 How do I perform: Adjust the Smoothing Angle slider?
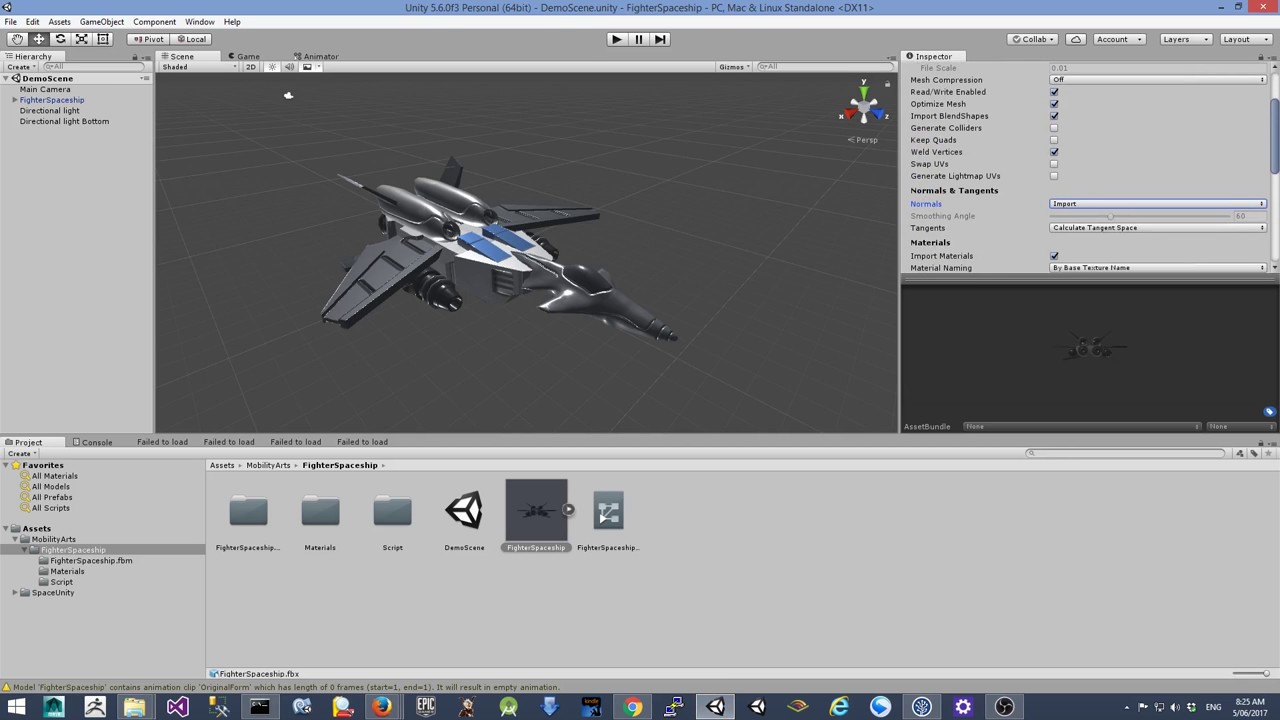click(1140, 216)
